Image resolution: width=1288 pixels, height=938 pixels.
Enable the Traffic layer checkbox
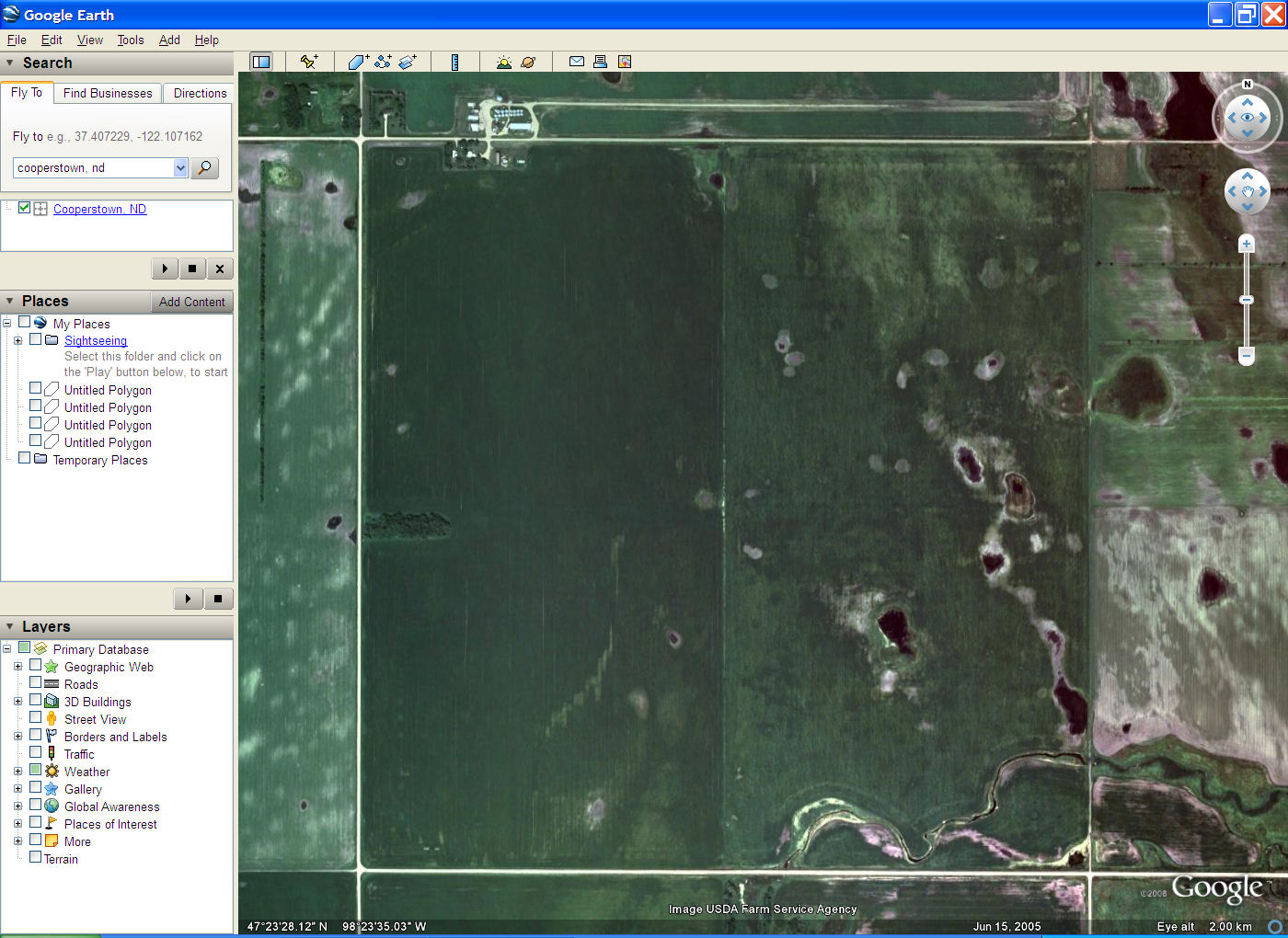pyautogui.click(x=36, y=752)
